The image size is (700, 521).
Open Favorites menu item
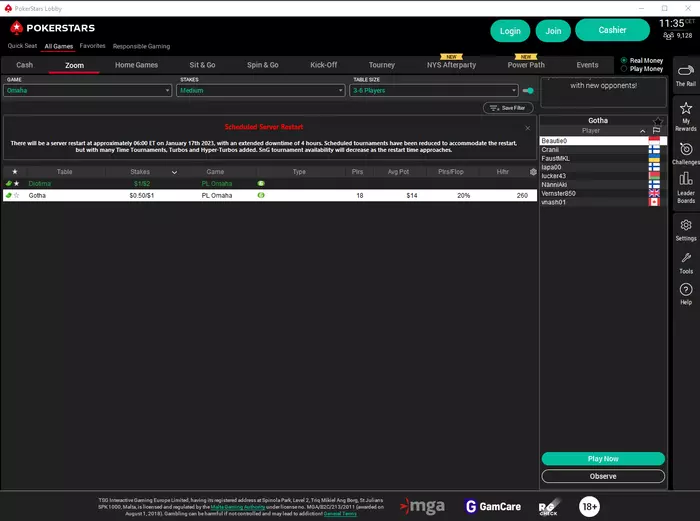pyautogui.click(x=92, y=46)
